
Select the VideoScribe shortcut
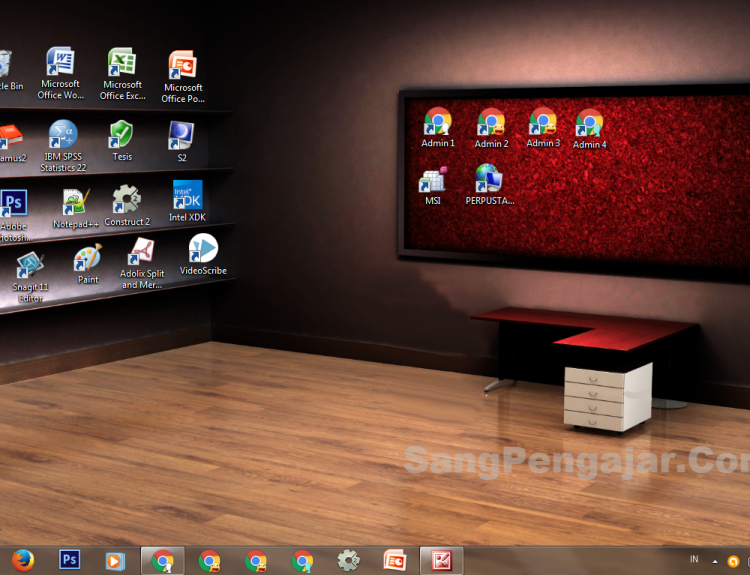[203, 254]
